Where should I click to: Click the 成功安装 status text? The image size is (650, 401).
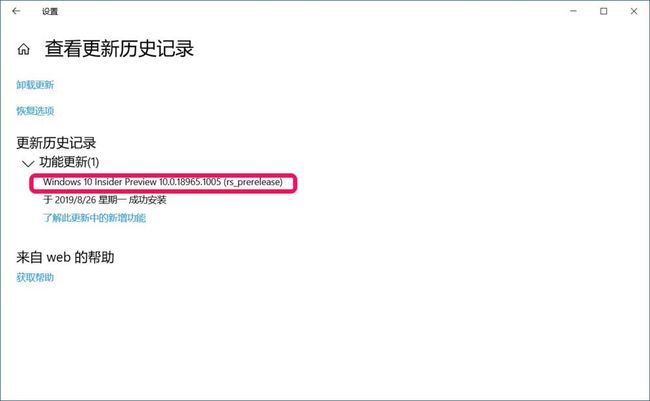click(x=147, y=200)
